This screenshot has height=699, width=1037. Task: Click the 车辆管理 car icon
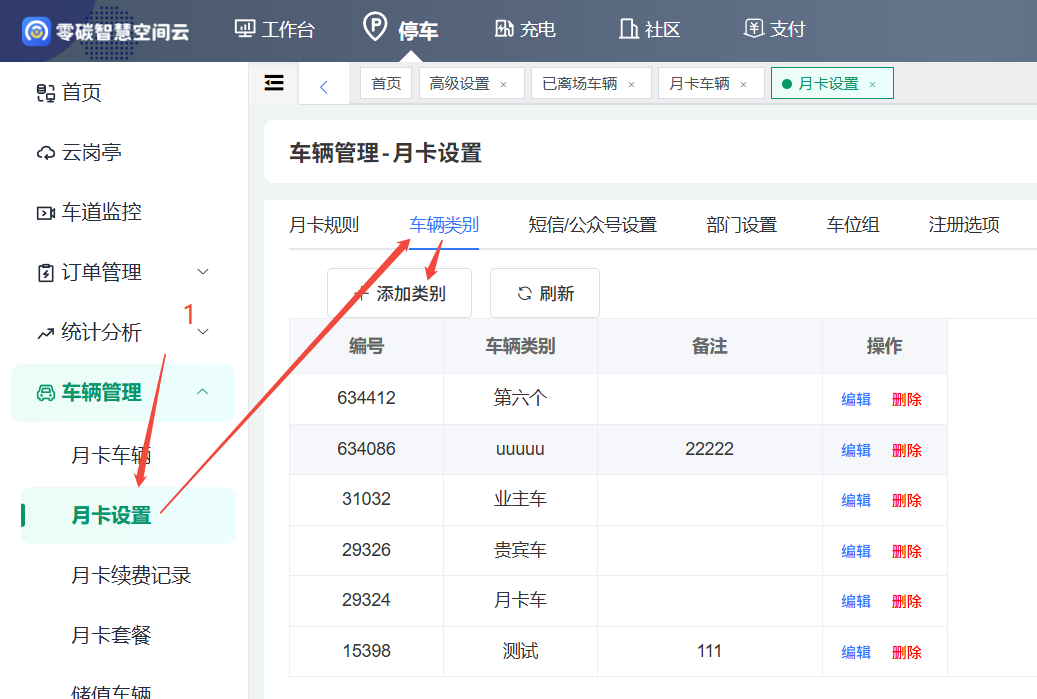(46, 393)
